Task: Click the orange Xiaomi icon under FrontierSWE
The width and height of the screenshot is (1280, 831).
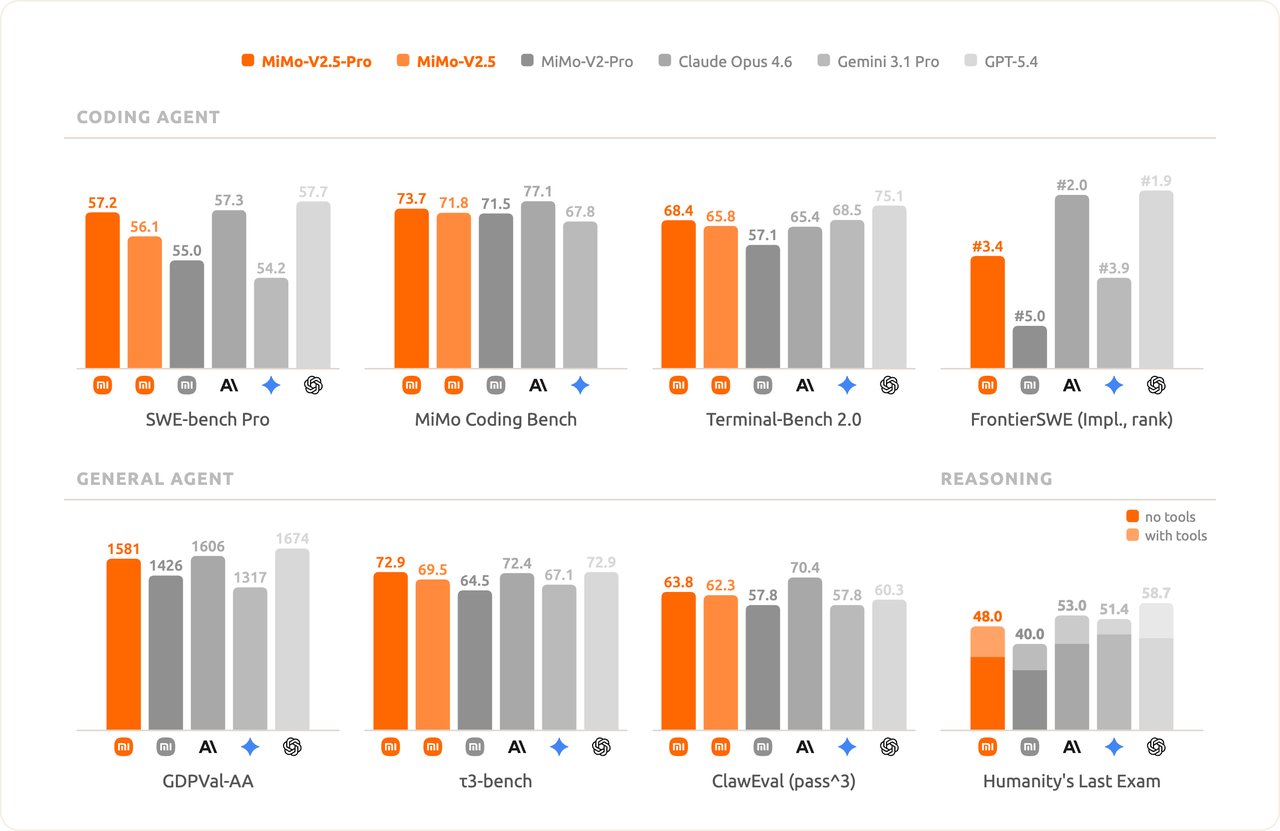Action: 987,385
